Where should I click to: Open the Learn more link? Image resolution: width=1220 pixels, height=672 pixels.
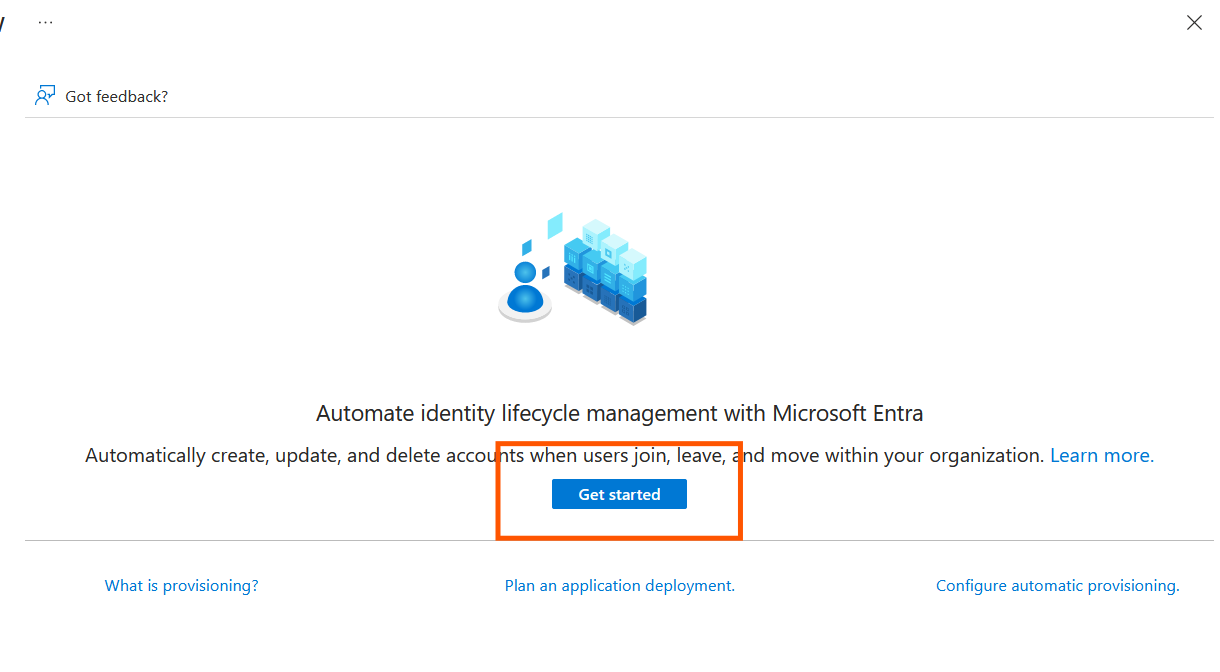pyautogui.click(x=1101, y=455)
